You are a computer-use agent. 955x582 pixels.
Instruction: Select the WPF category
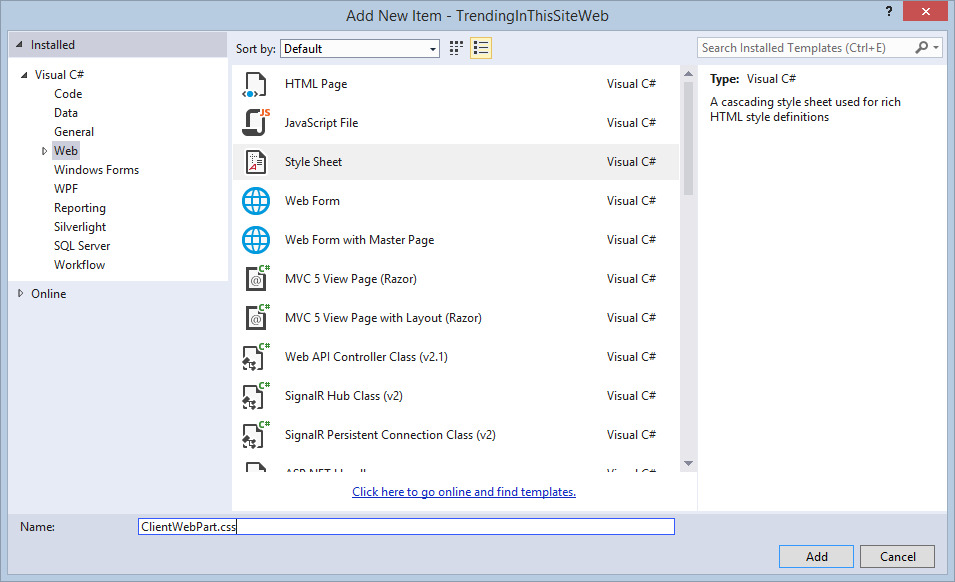[x=66, y=189]
